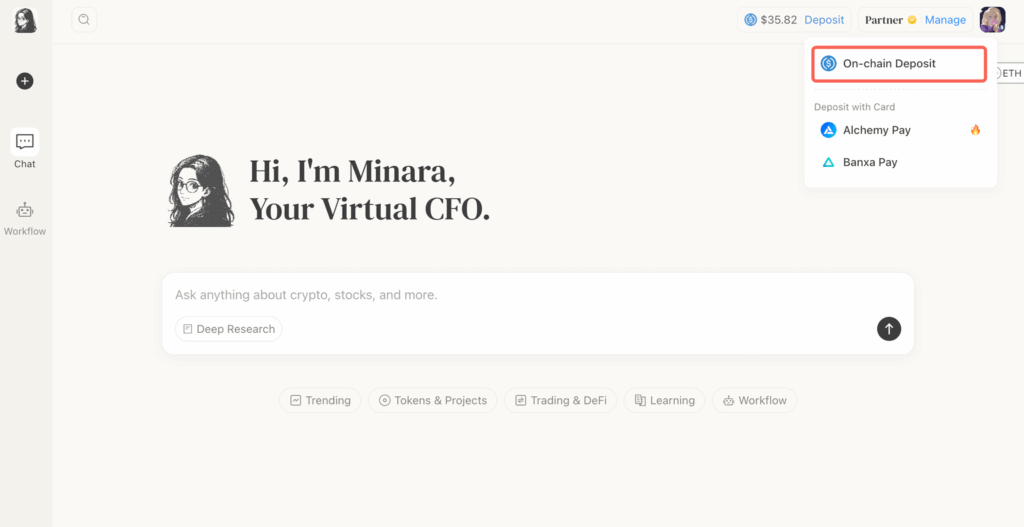Click the Deposit link in header
1024x527 pixels.
click(824, 20)
